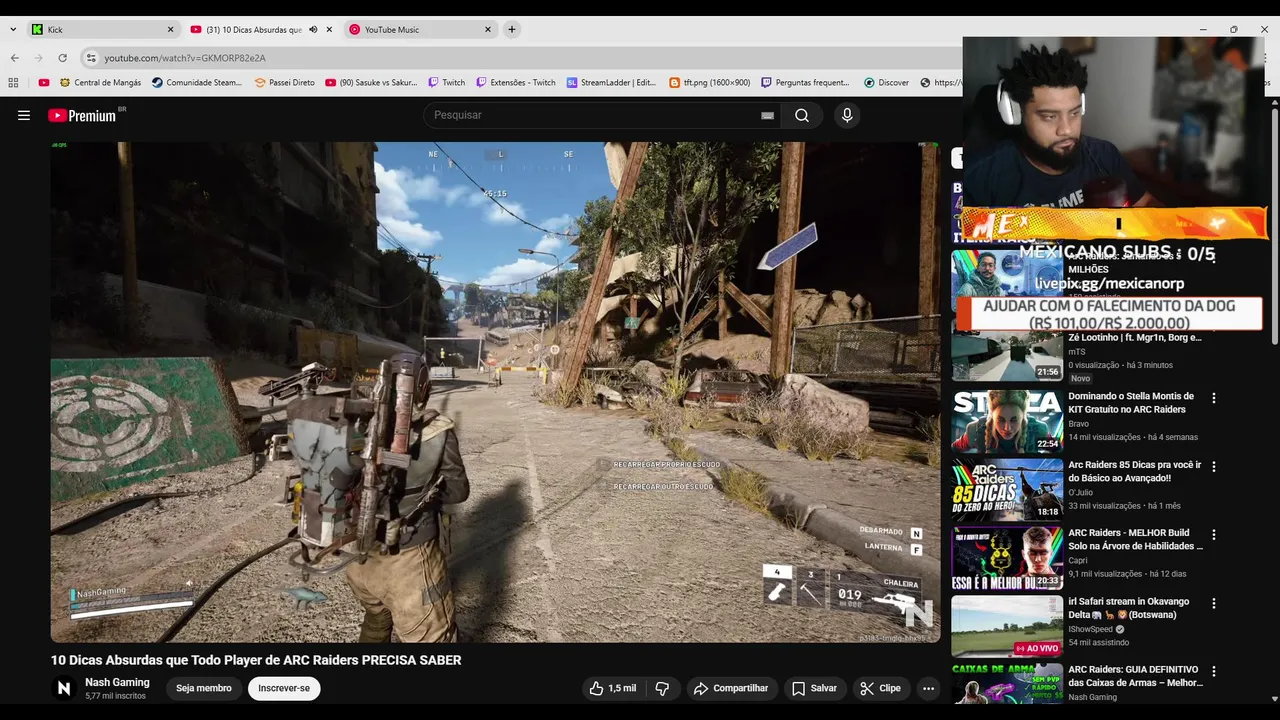Screen dimensions: 1280x720
Task: Open Passei Direto bookmark
Action: coord(284,83)
